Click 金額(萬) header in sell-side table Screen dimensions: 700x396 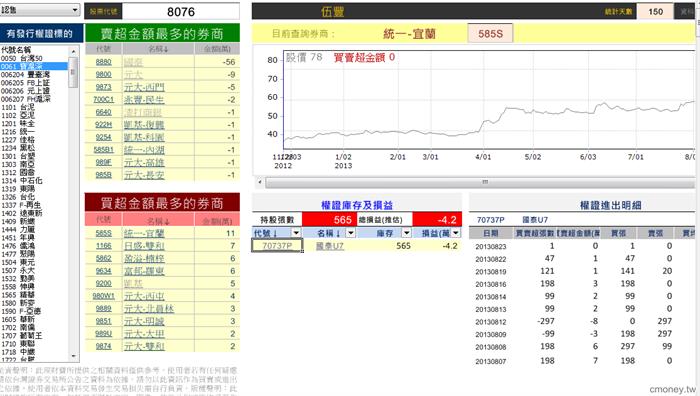217,49
